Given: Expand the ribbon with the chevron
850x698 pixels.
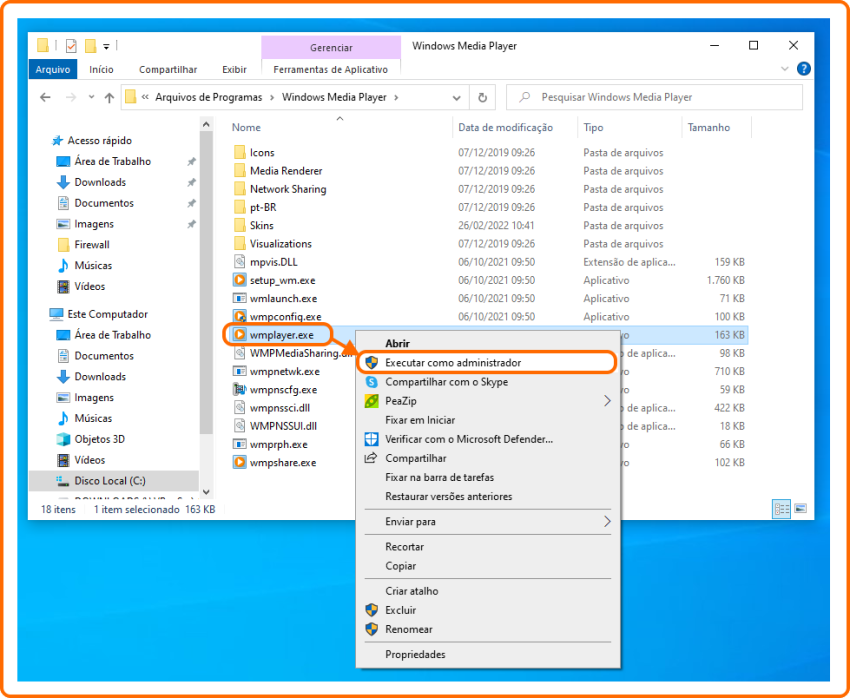Looking at the screenshot, I should 784,69.
